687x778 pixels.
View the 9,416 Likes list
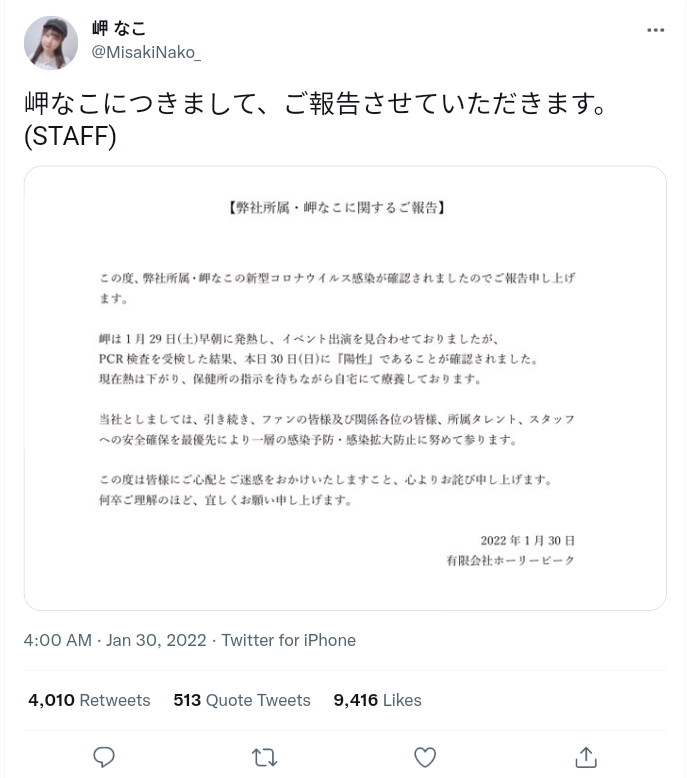pyautogui.click(x=377, y=700)
